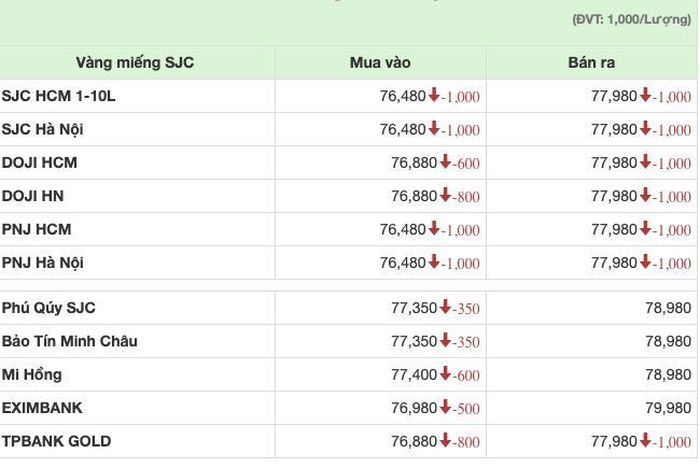The image size is (700, 468).
Task: Click the down arrow in EXIMBANK Mua vào cell
Action: (x=445, y=407)
